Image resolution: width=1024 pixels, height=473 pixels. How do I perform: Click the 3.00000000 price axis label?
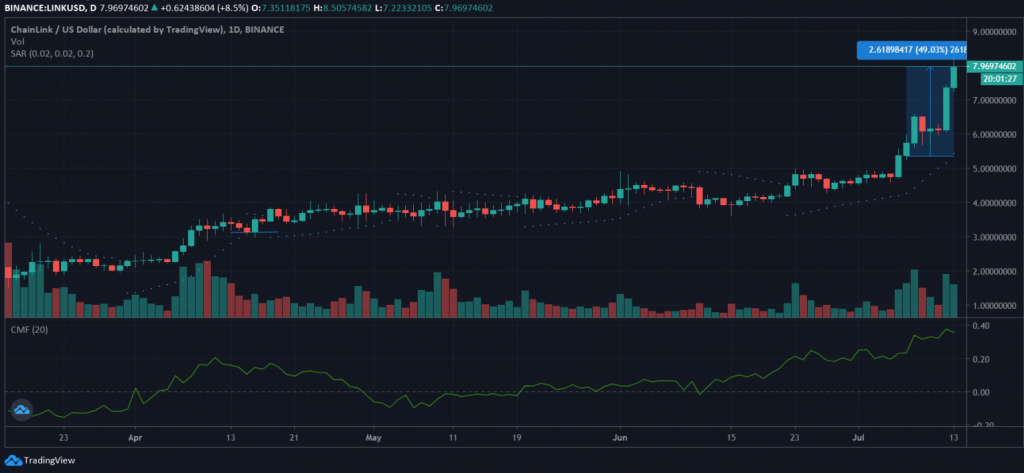click(994, 237)
